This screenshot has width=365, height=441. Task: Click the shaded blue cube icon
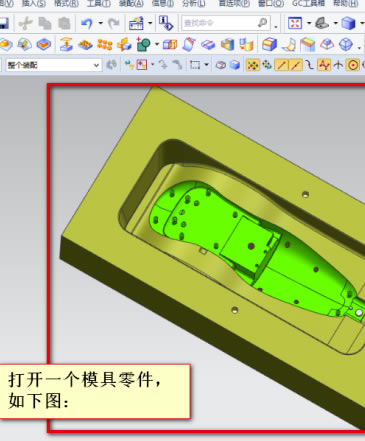click(x=349, y=23)
